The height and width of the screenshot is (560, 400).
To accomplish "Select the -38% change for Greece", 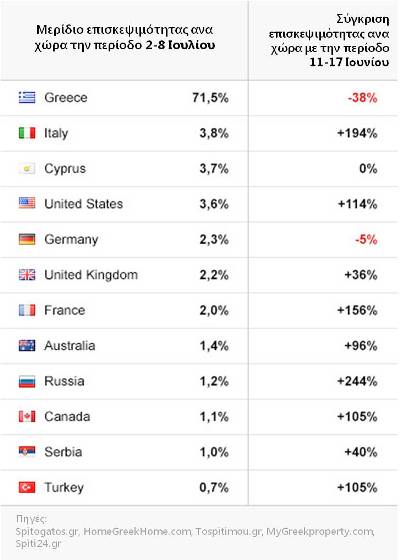I will click(362, 98).
